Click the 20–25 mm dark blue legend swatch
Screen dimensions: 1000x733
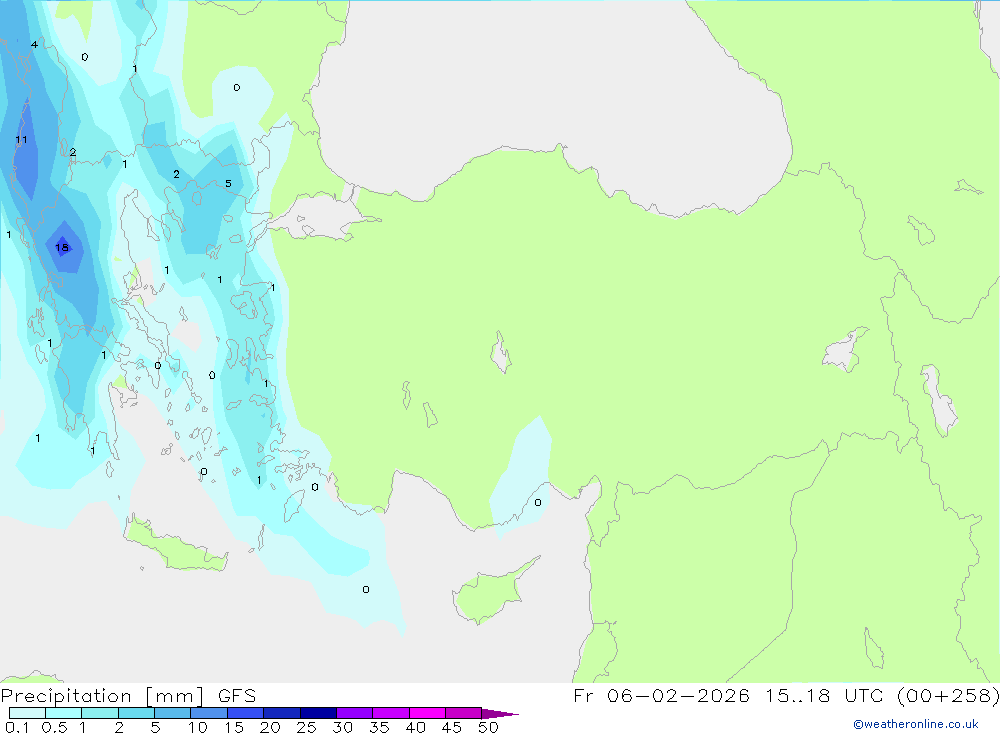click(281, 713)
